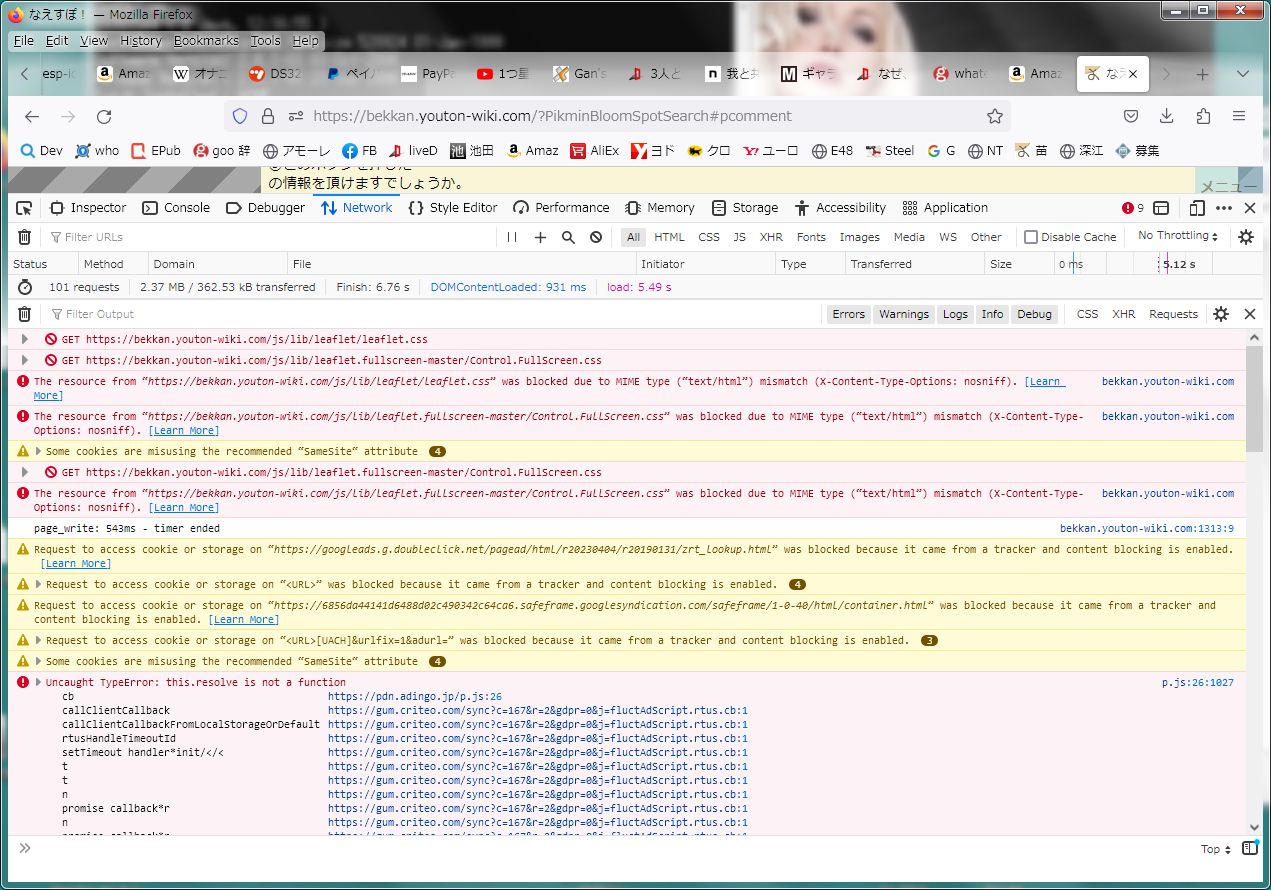
Task: Click the element picker icon in DevTools
Action: pos(24,208)
